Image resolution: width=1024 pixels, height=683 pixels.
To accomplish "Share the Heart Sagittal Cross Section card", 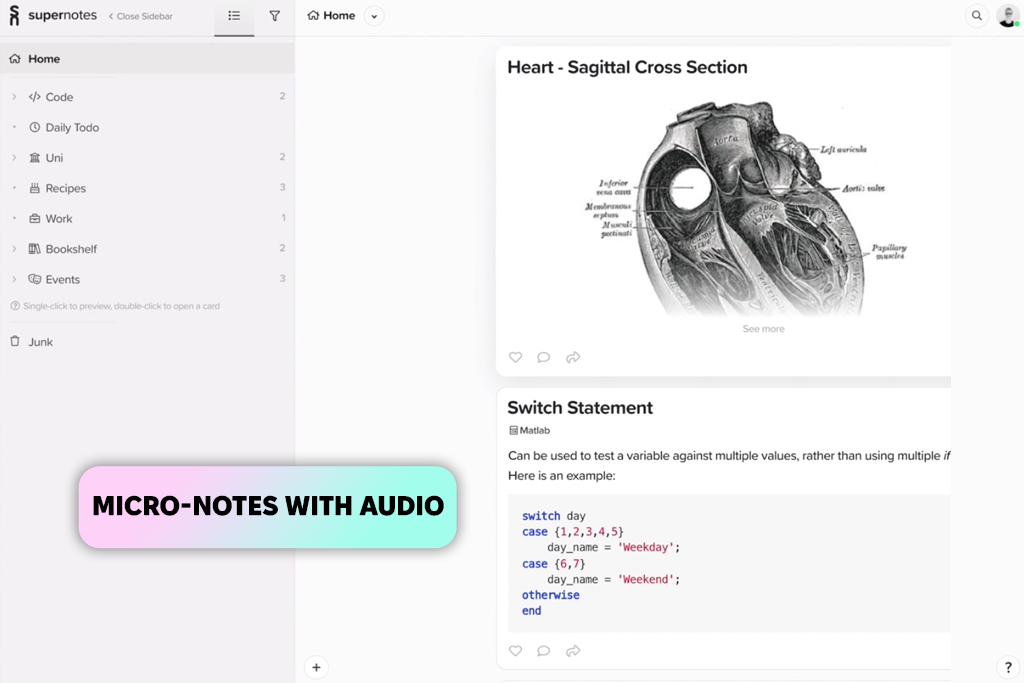I will pos(573,357).
